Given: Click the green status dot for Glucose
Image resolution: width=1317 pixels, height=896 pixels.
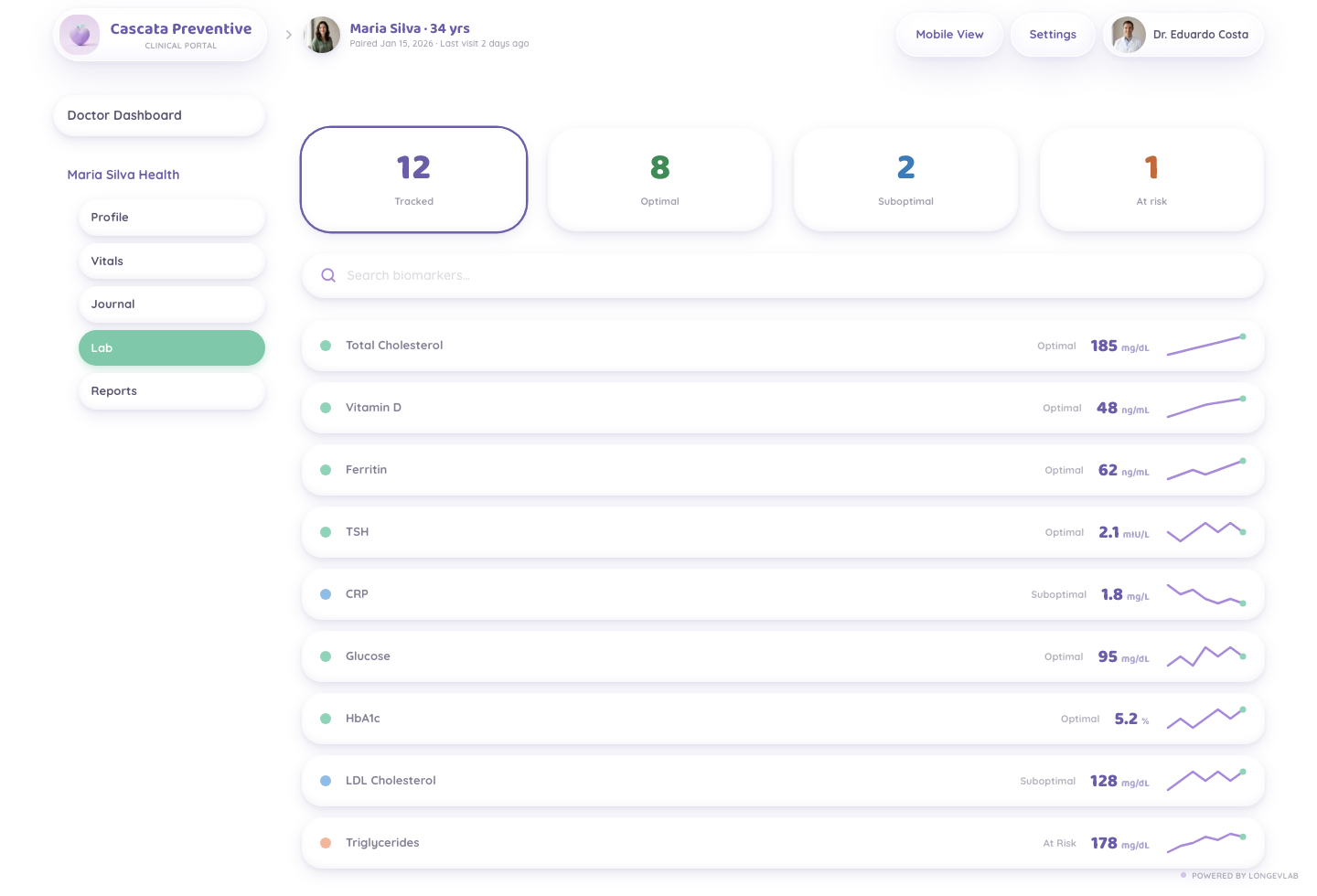Looking at the screenshot, I should (326, 656).
